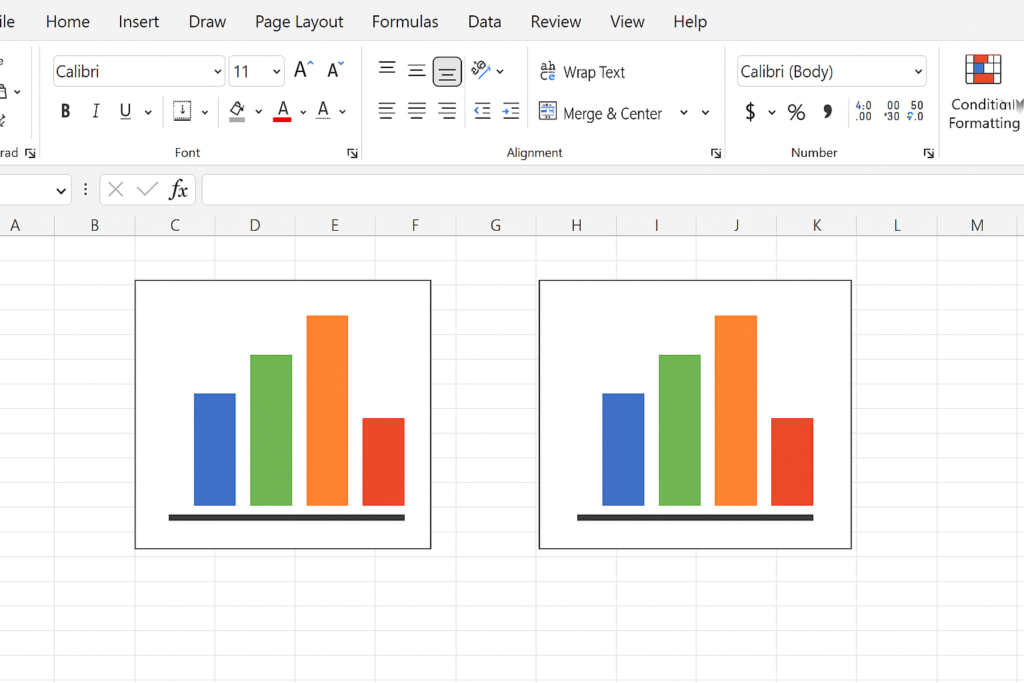This screenshot has height=683, width=1024.
Task: Click the 50 .0 number format icon
Action: pyautogui.click(x=916, y=111)
